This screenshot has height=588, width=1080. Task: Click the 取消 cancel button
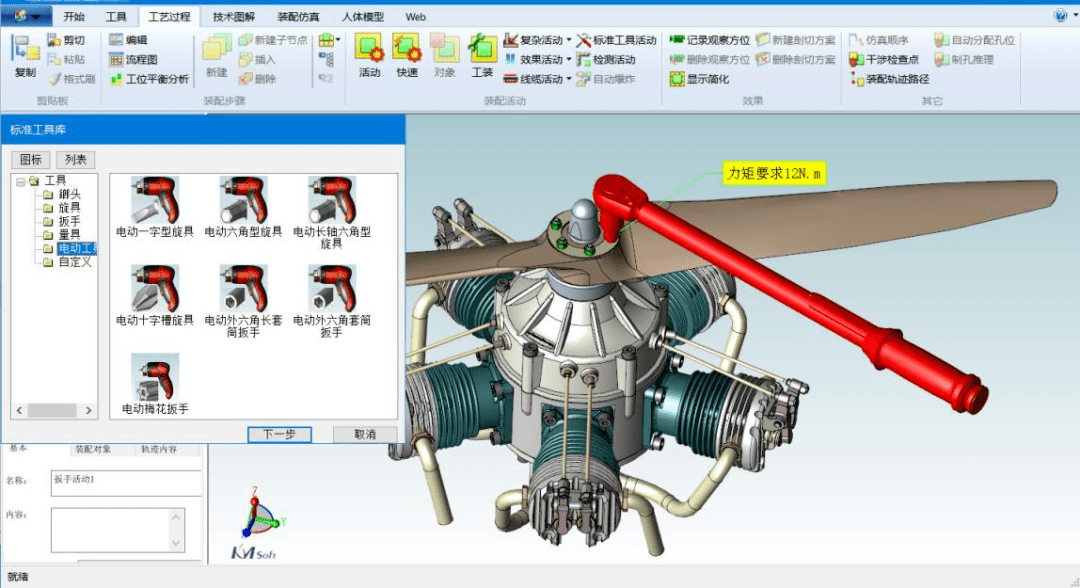pyautogui.click(x=365, y=434)
